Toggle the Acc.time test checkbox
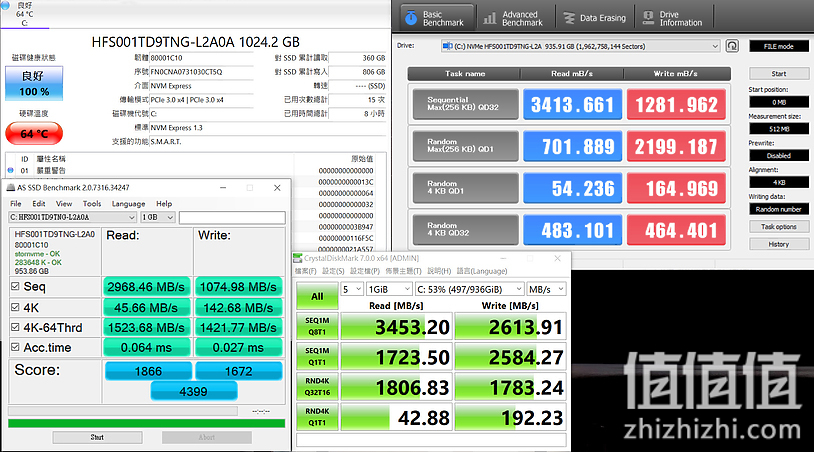This screenshot has width=814, height=452. click(15, 347)
